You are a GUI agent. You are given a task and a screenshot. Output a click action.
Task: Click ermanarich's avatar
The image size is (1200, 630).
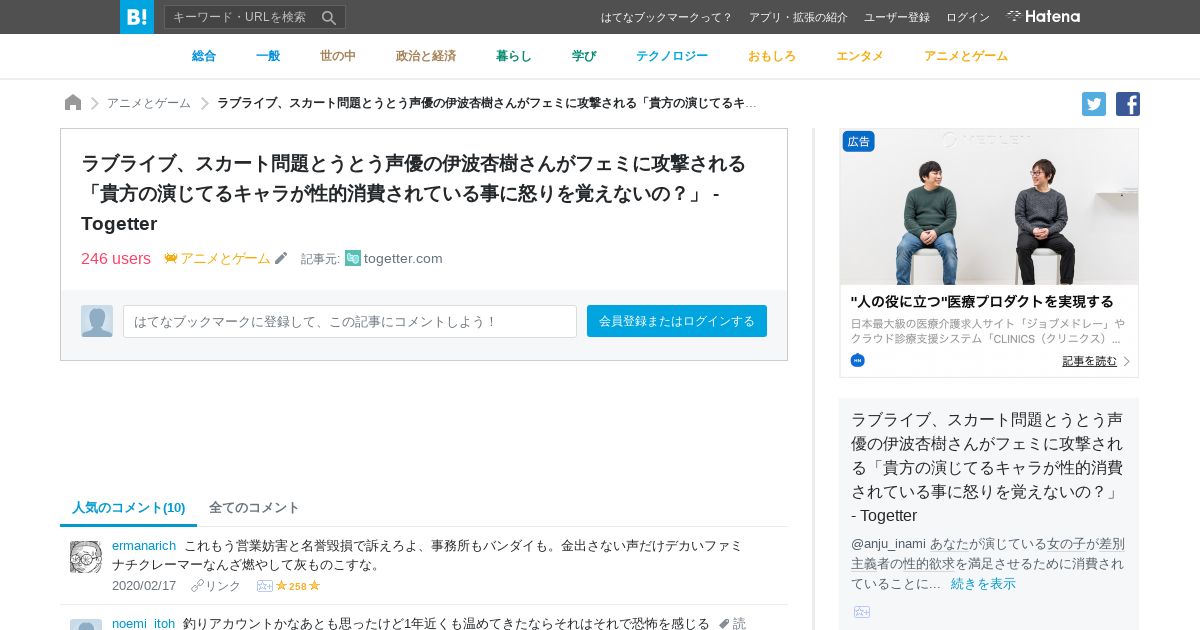86,557
